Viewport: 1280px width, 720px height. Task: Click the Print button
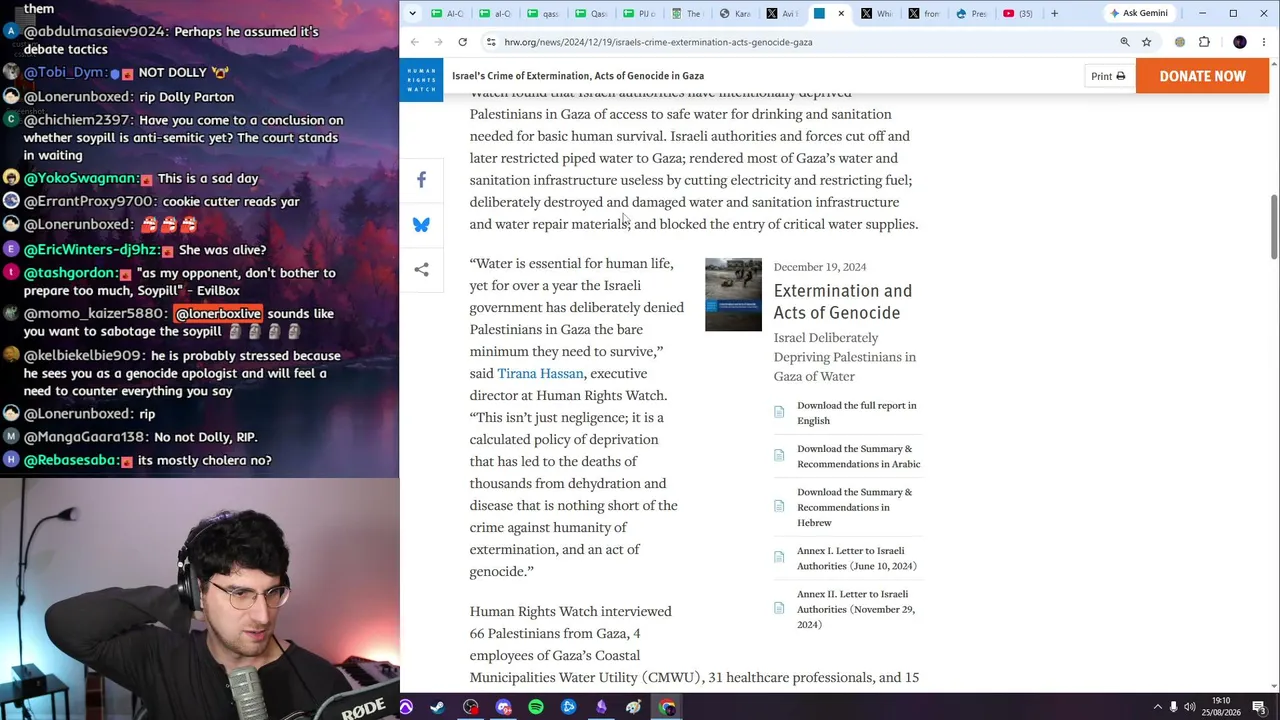[x=1108, y=76]
